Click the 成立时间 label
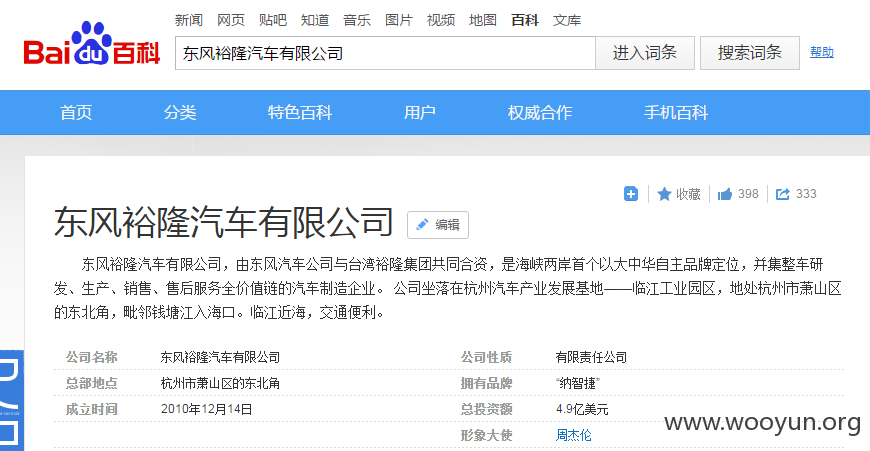 point(92,409)
